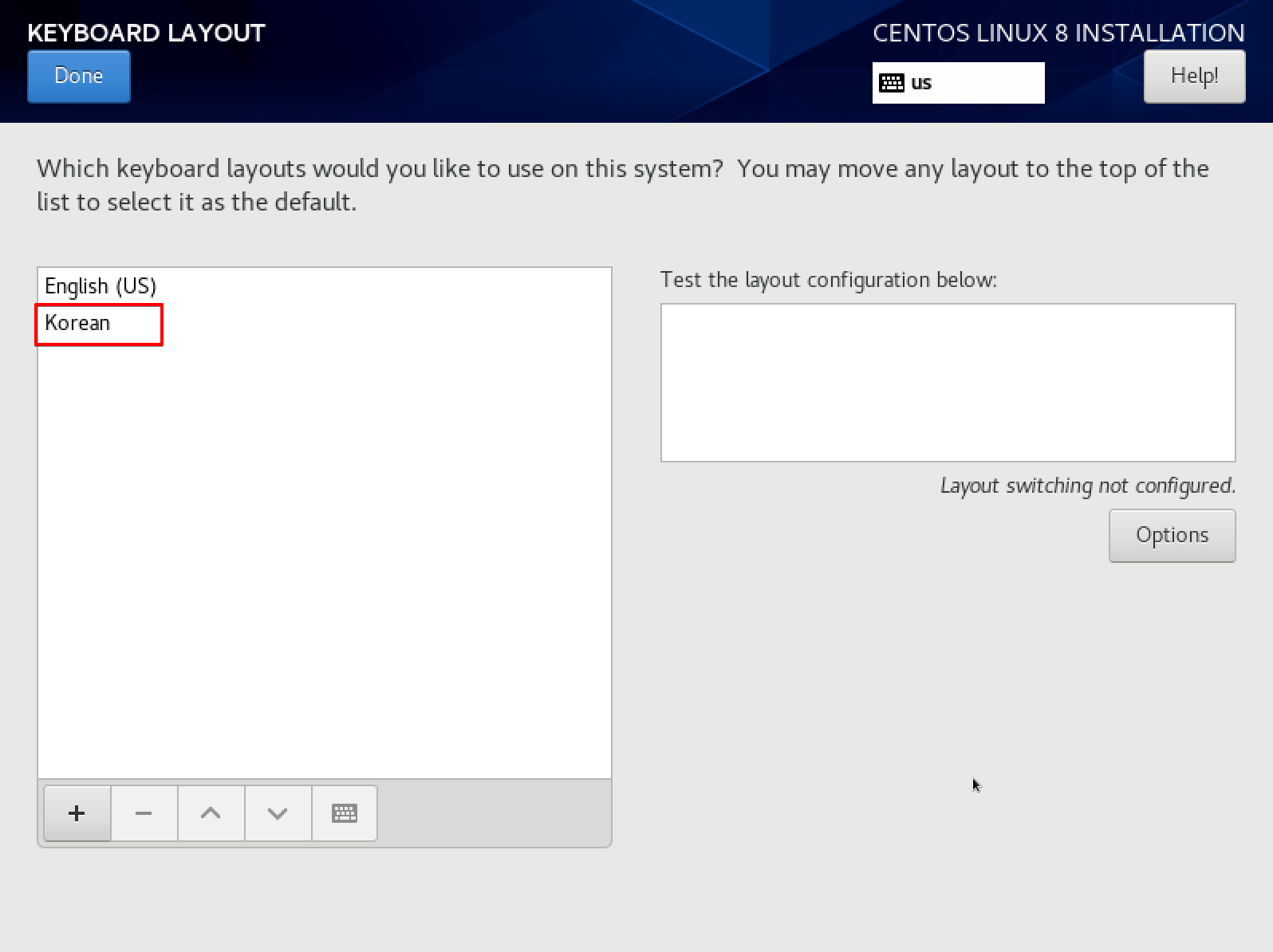Click the Done button

click(x=79, y=77)
